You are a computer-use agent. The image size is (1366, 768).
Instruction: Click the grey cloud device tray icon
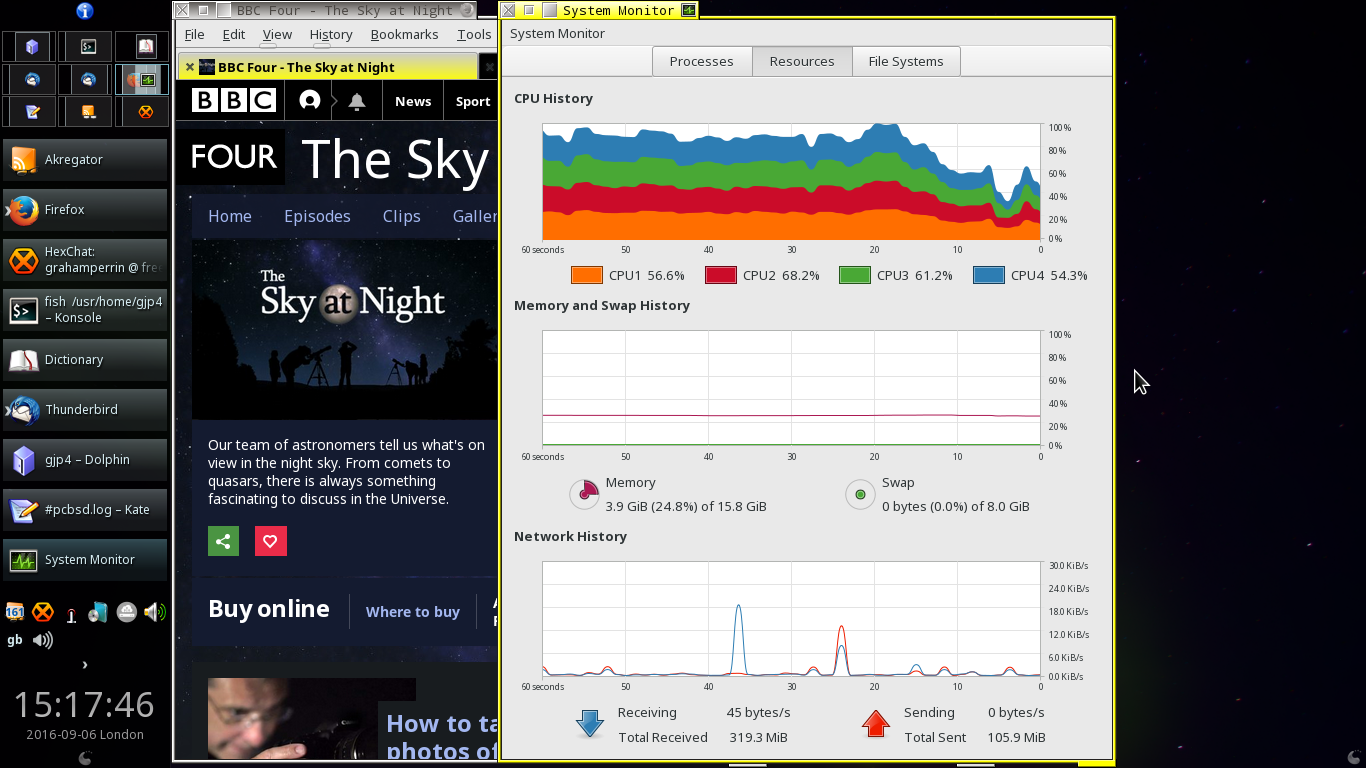[x=126, y=612]
